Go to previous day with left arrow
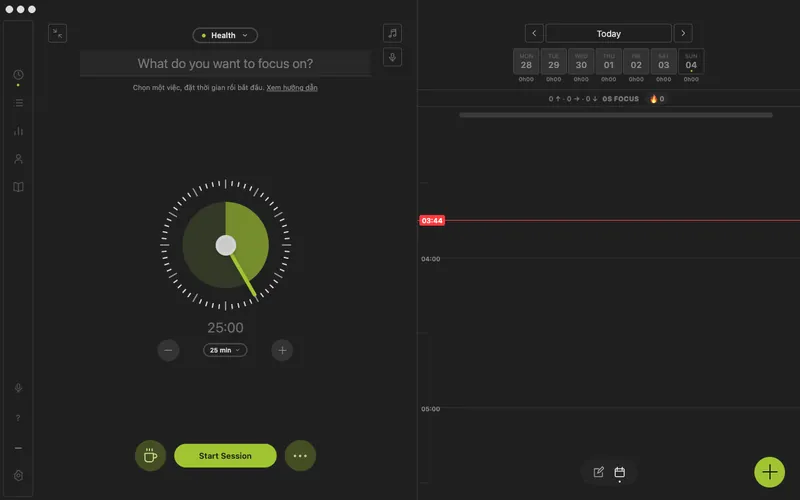This screenshot has width=800, height=500. pos(534,34)
